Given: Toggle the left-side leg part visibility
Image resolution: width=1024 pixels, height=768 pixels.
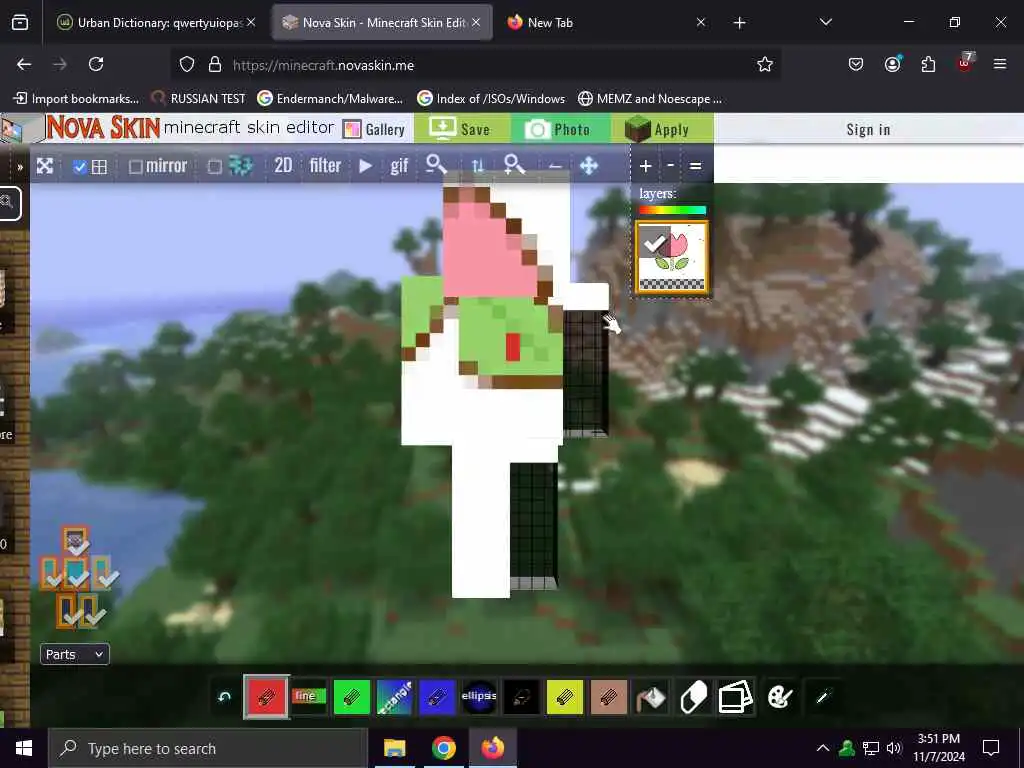Looking at the screenshot, I should (67, 610).
